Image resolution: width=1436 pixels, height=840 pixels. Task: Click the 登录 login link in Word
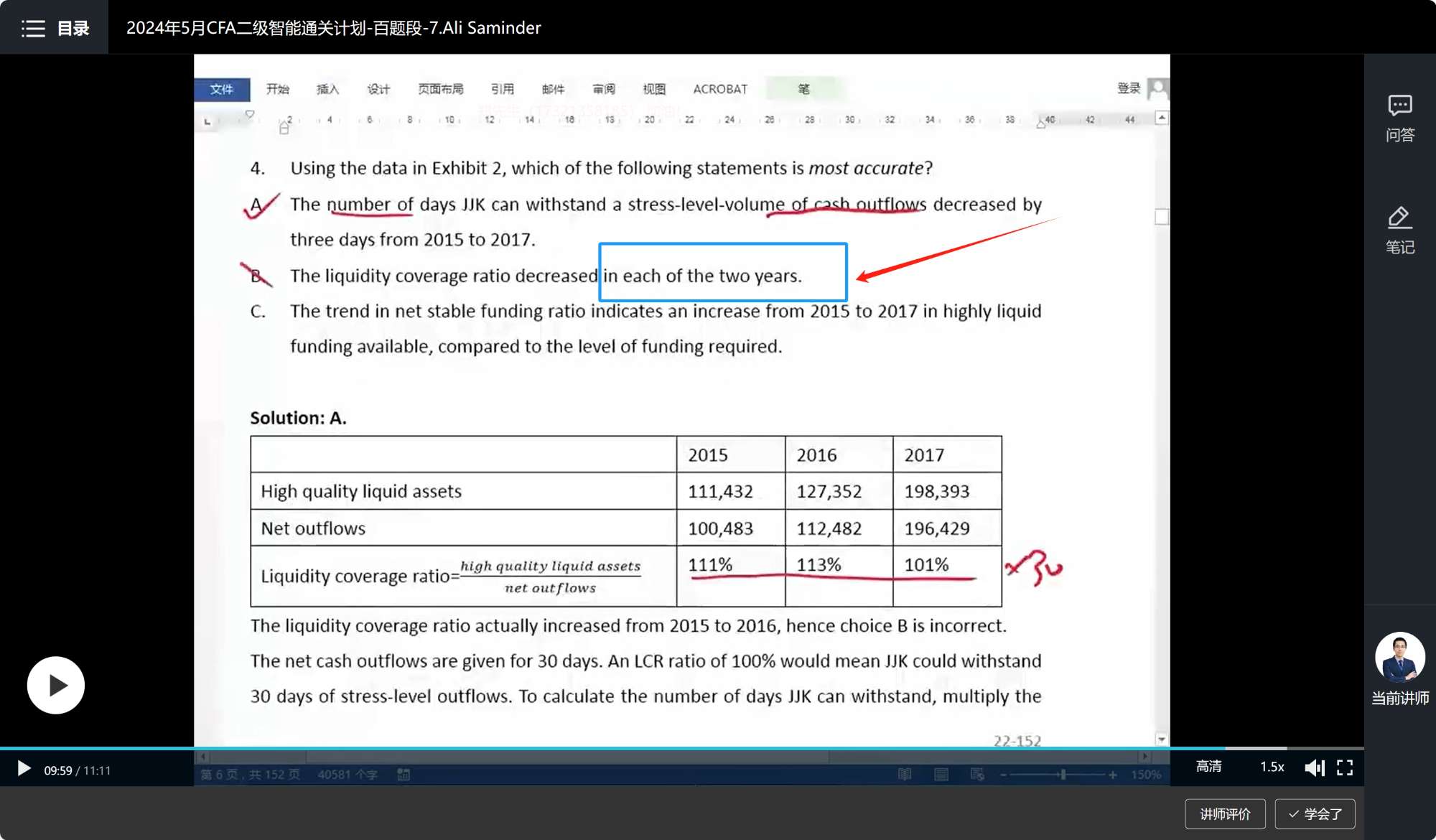tap(1128, 88)
